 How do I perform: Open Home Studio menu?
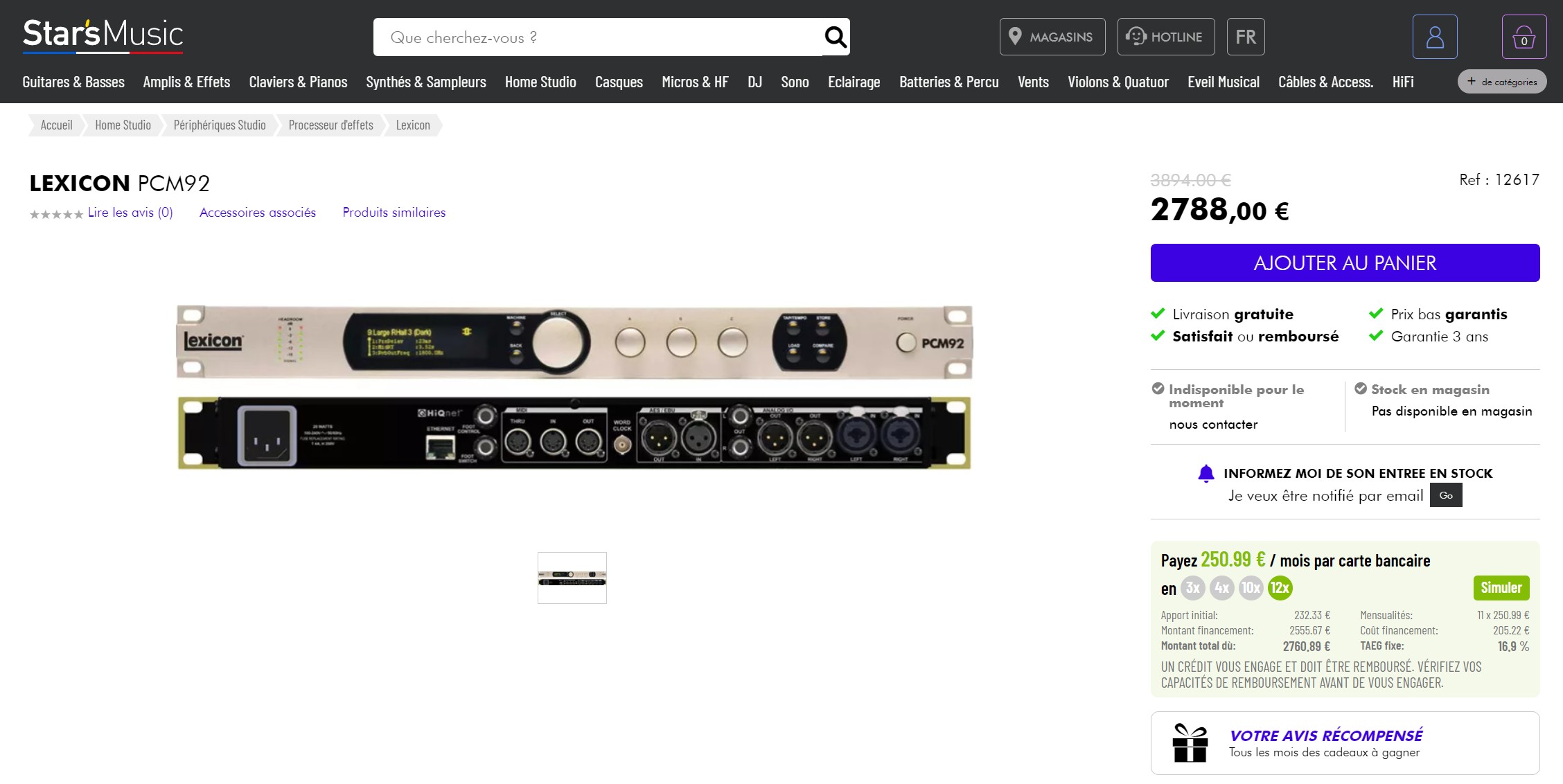pyautogui.click(x=540, y=82)
